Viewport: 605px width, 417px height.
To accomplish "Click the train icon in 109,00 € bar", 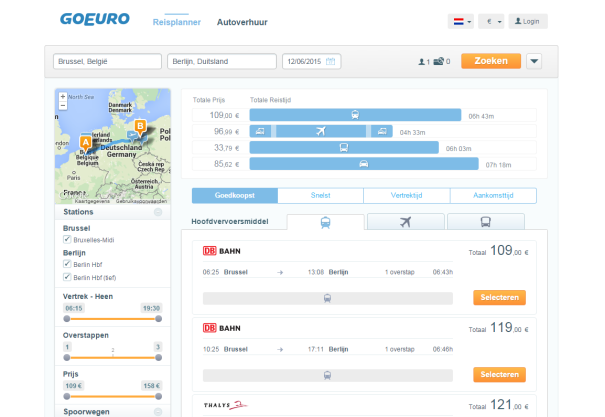I will point(355,115).
